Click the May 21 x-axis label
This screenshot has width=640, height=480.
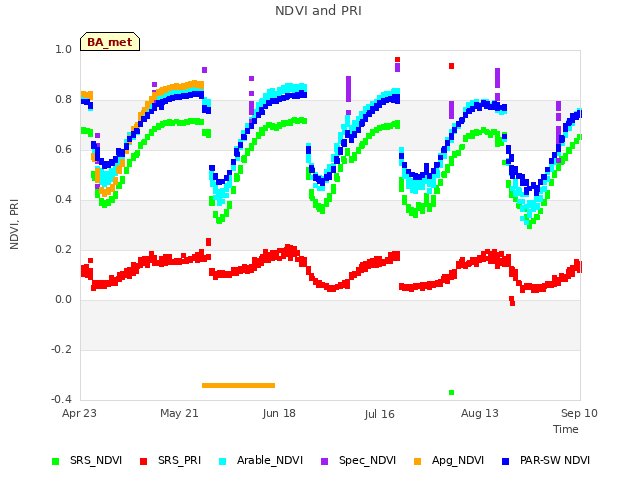pyautogui.click(x=179, y=413)
